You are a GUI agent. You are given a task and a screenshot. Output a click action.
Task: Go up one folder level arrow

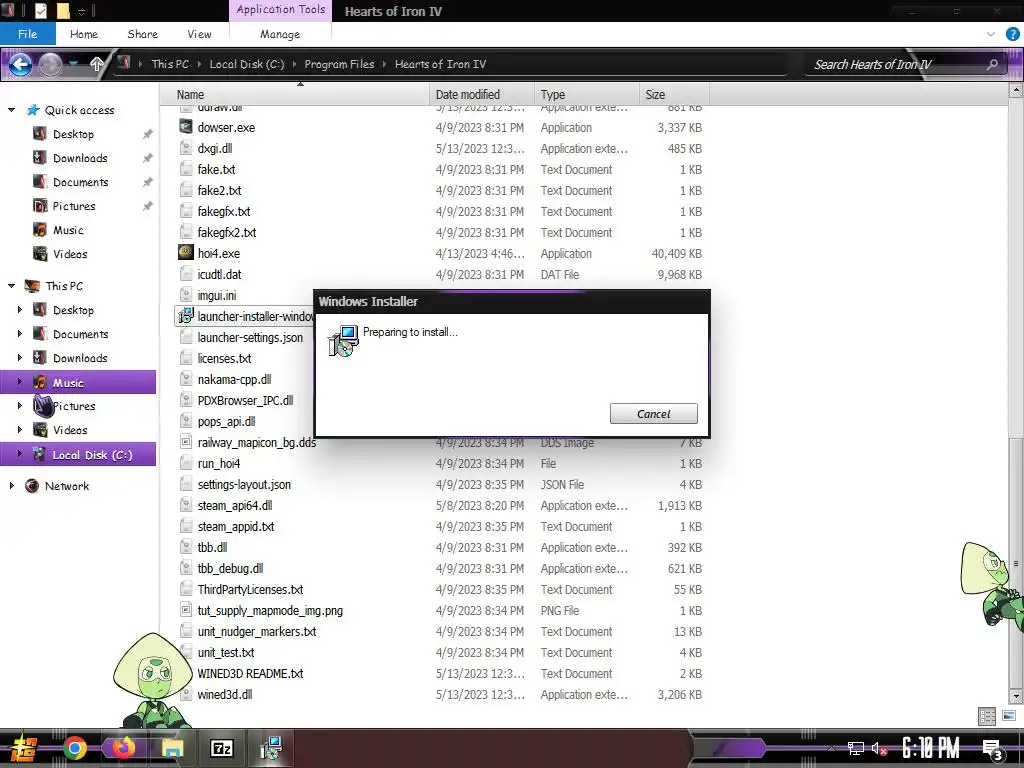pos(97,64)
